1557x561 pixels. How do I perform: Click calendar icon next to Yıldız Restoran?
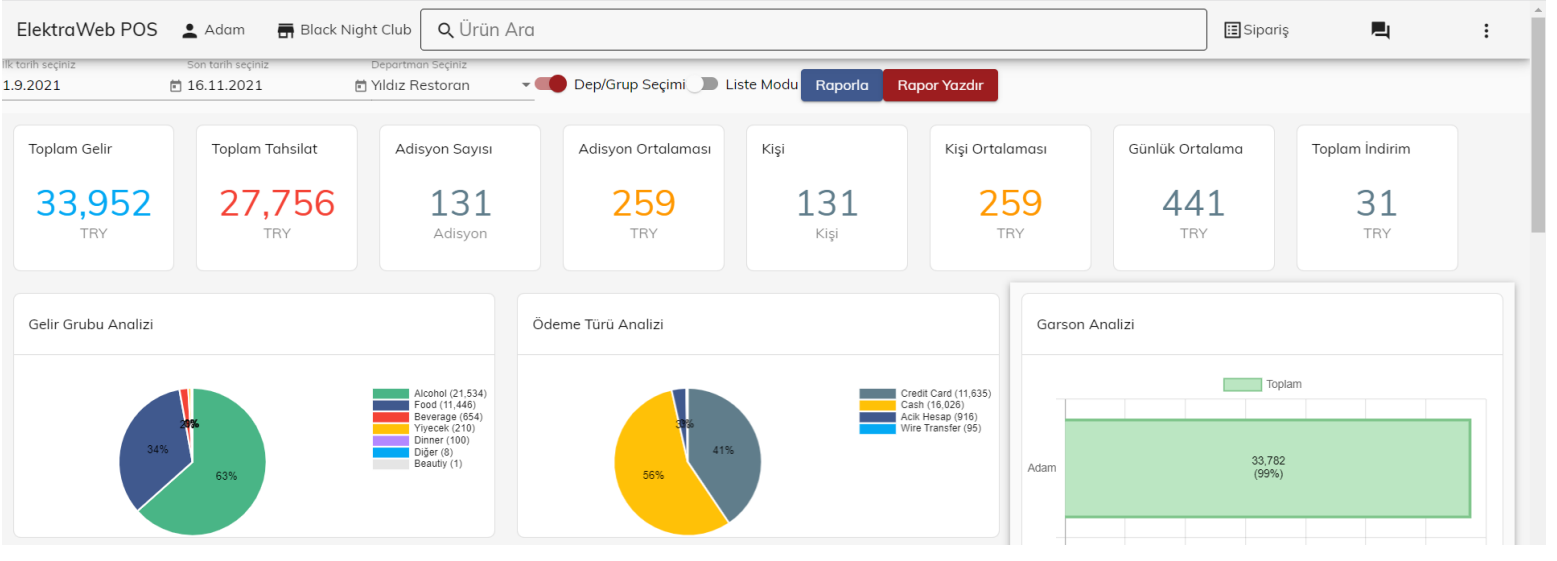(360, 86)
